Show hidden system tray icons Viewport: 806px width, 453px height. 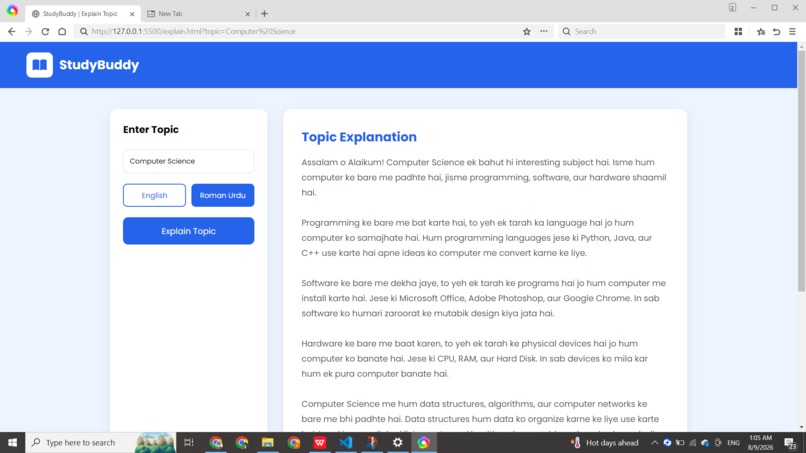[654, 442]
